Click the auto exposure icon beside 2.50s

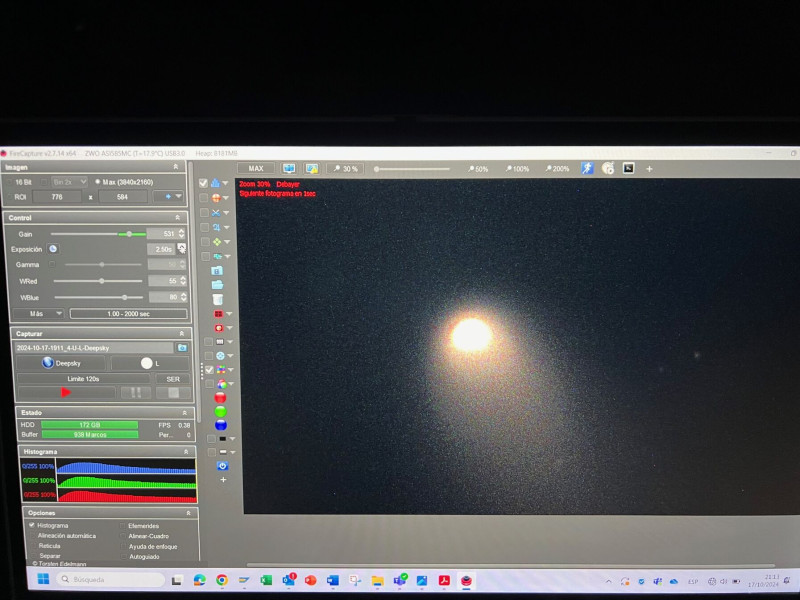181,248
